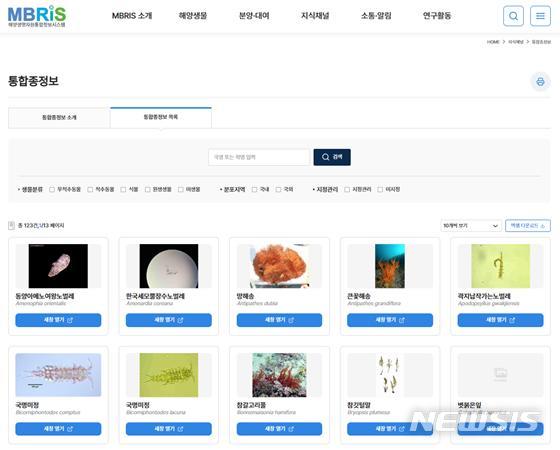Click the 한국세모뿔장수노벌레 species name
Viewport: 560px width, 450px height.
click(x=155, y=296)
